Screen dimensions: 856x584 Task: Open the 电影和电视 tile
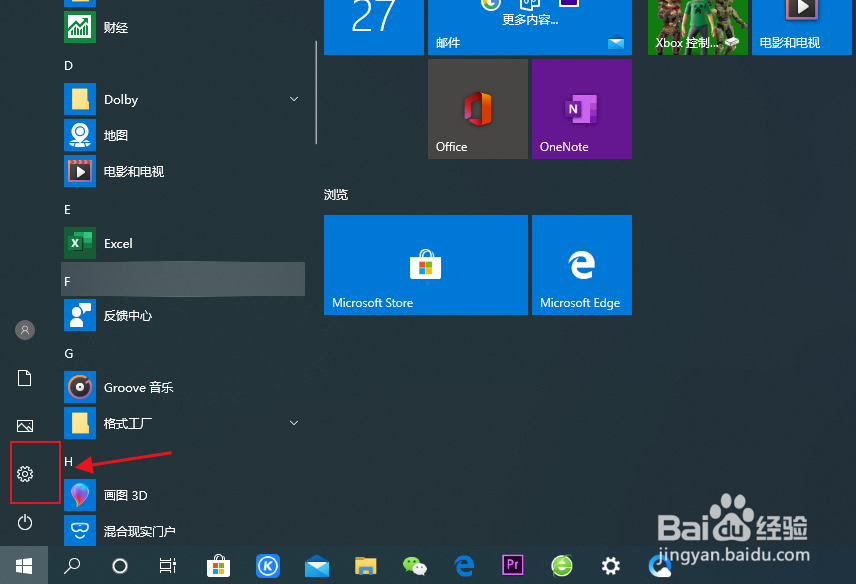[x=802, y=27]
